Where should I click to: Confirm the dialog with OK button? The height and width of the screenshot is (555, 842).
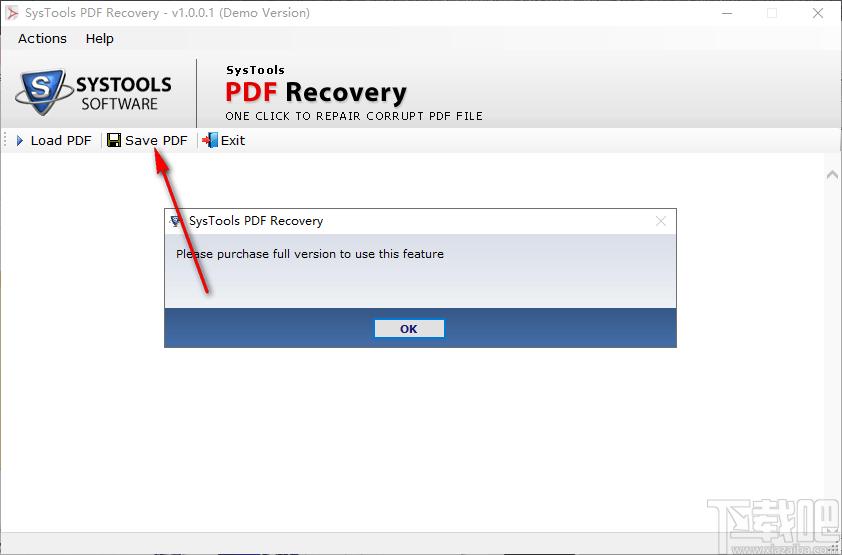pos(409,328)
